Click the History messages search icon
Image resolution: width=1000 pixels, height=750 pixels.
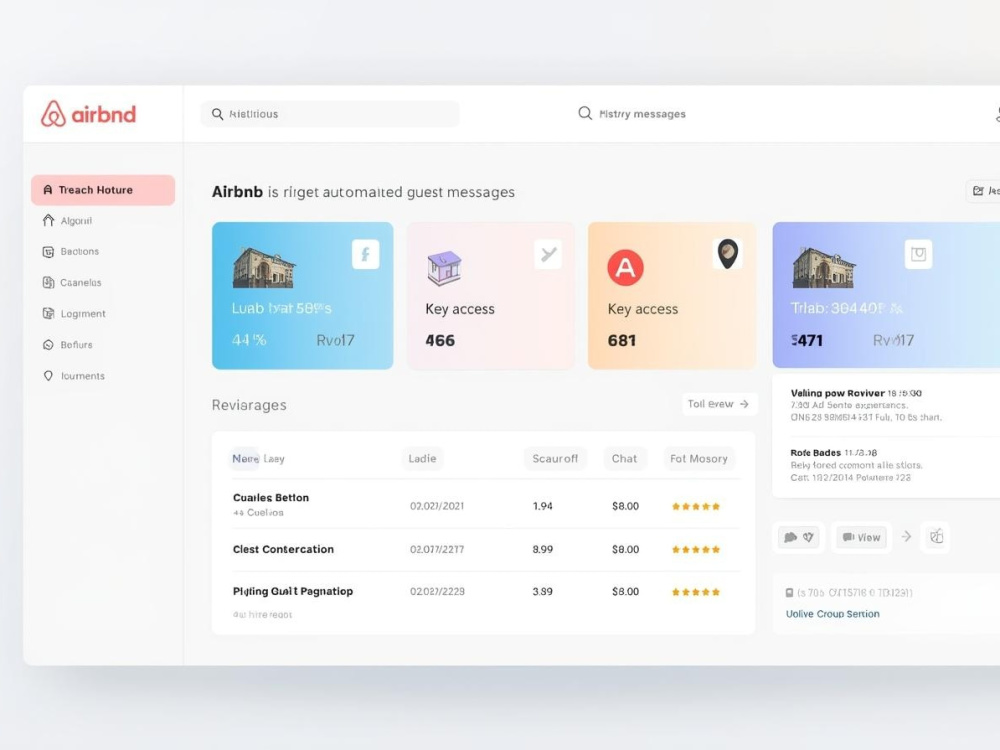point(585,114)
